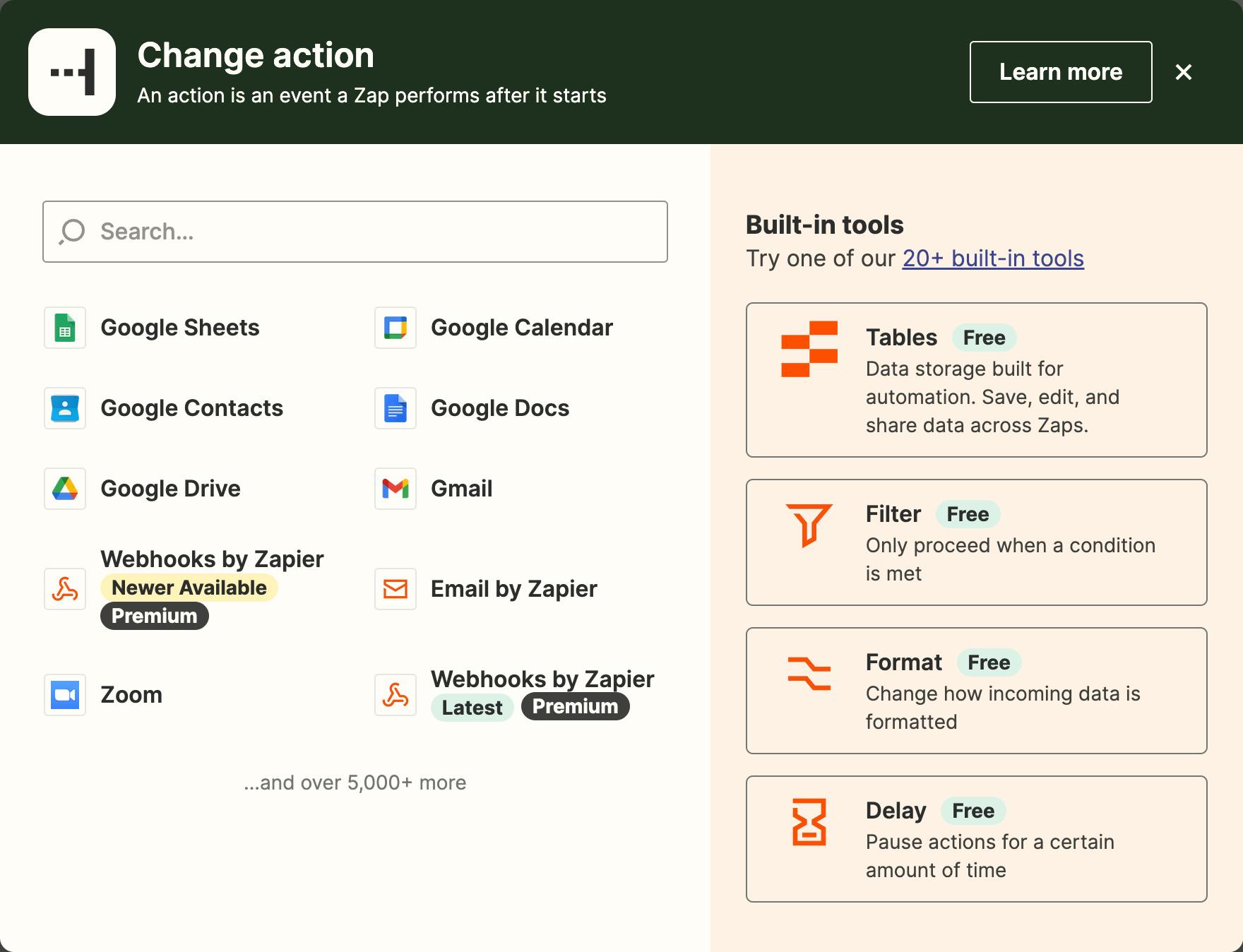Click Premium badge below Newer Available
The width and height of the screenshot is (1243, 952).
(155, 616)
